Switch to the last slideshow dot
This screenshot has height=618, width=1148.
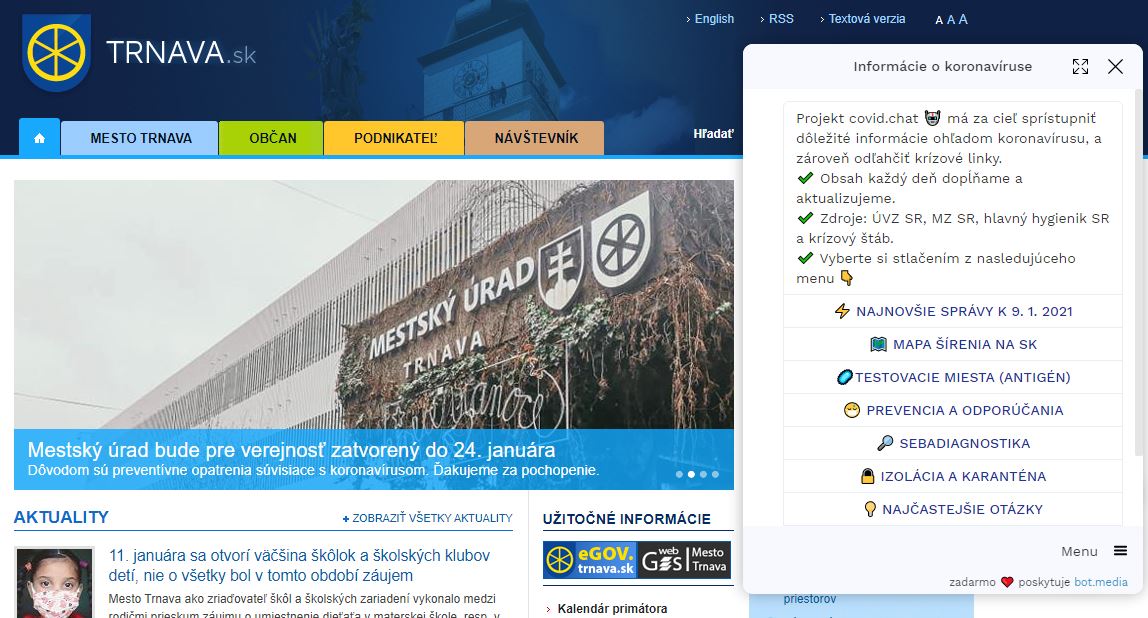pos(715,475)
